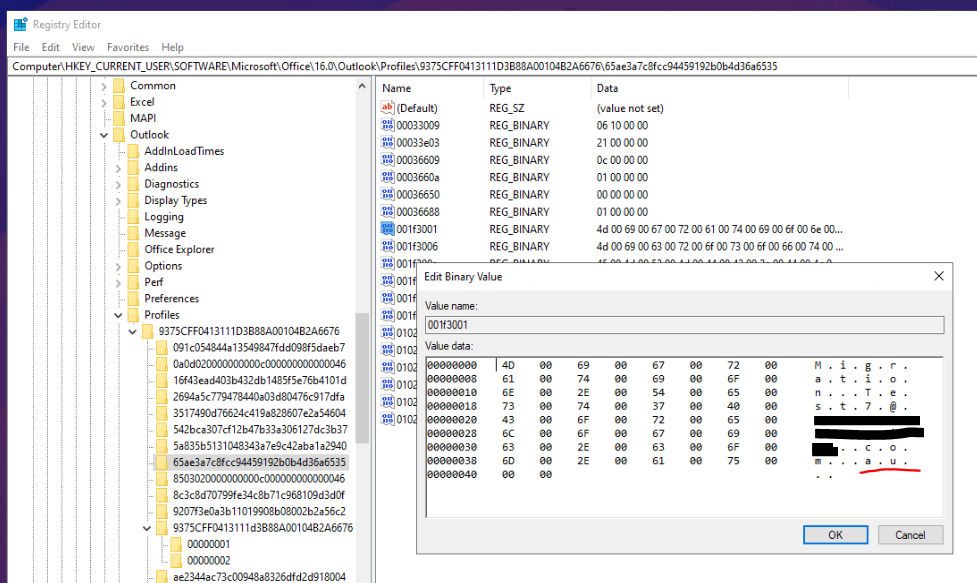The width and height of the screenshot is (977, 583).
Task: Expand the Options key
Action: coord(118,267)
